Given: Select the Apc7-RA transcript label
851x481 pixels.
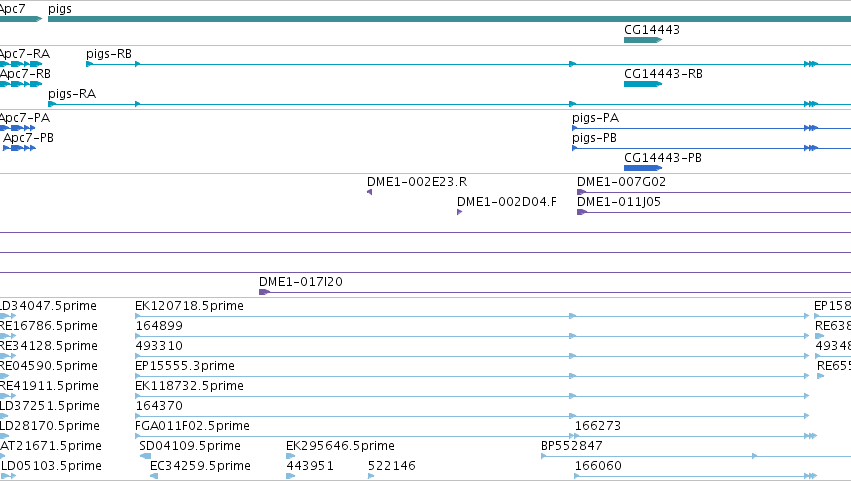Looking at the screenshot, I should click(x=25, y=54).
